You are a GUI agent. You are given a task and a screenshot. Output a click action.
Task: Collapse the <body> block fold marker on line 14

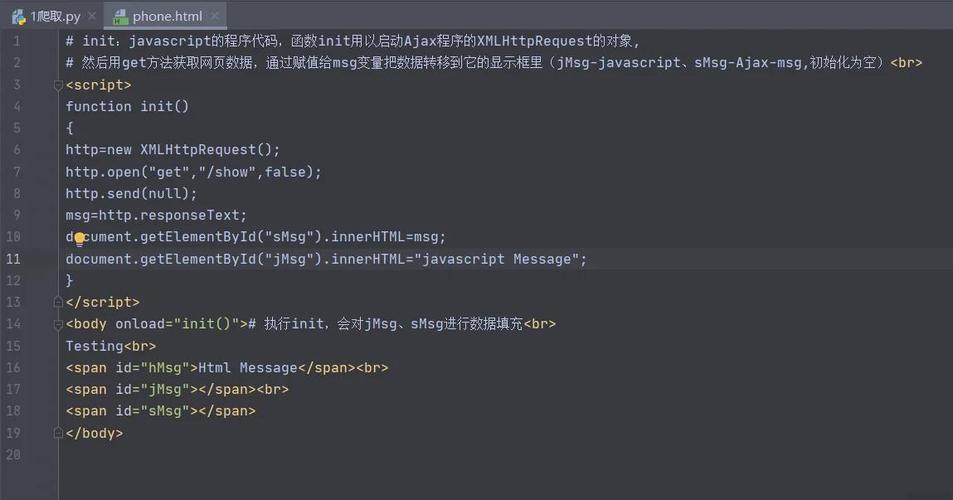pos(58,324)
